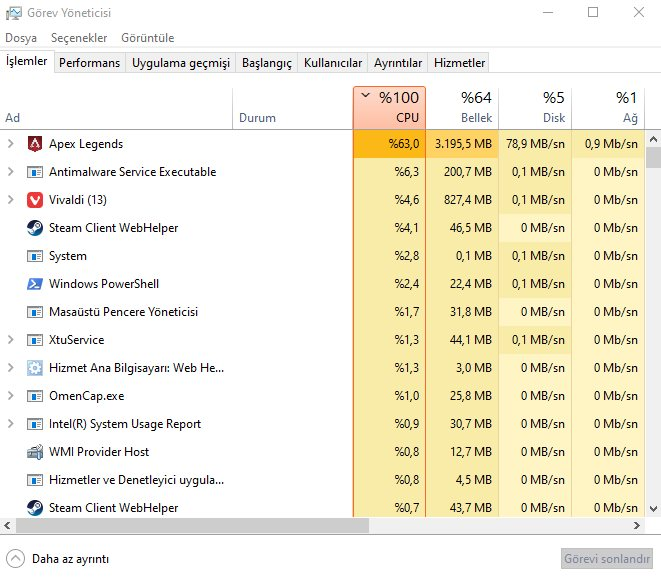Sort by the Disk column header
Viewport: 661px width, 581px height.
[x=535, y=108]
